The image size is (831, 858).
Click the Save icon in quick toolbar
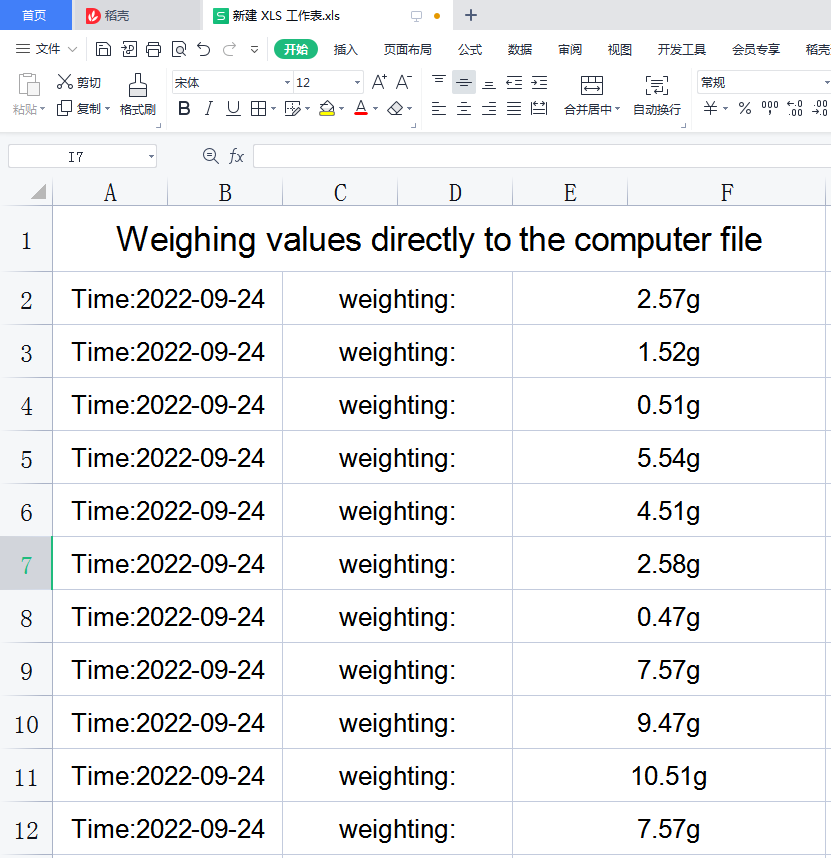(x=104, y=49)
